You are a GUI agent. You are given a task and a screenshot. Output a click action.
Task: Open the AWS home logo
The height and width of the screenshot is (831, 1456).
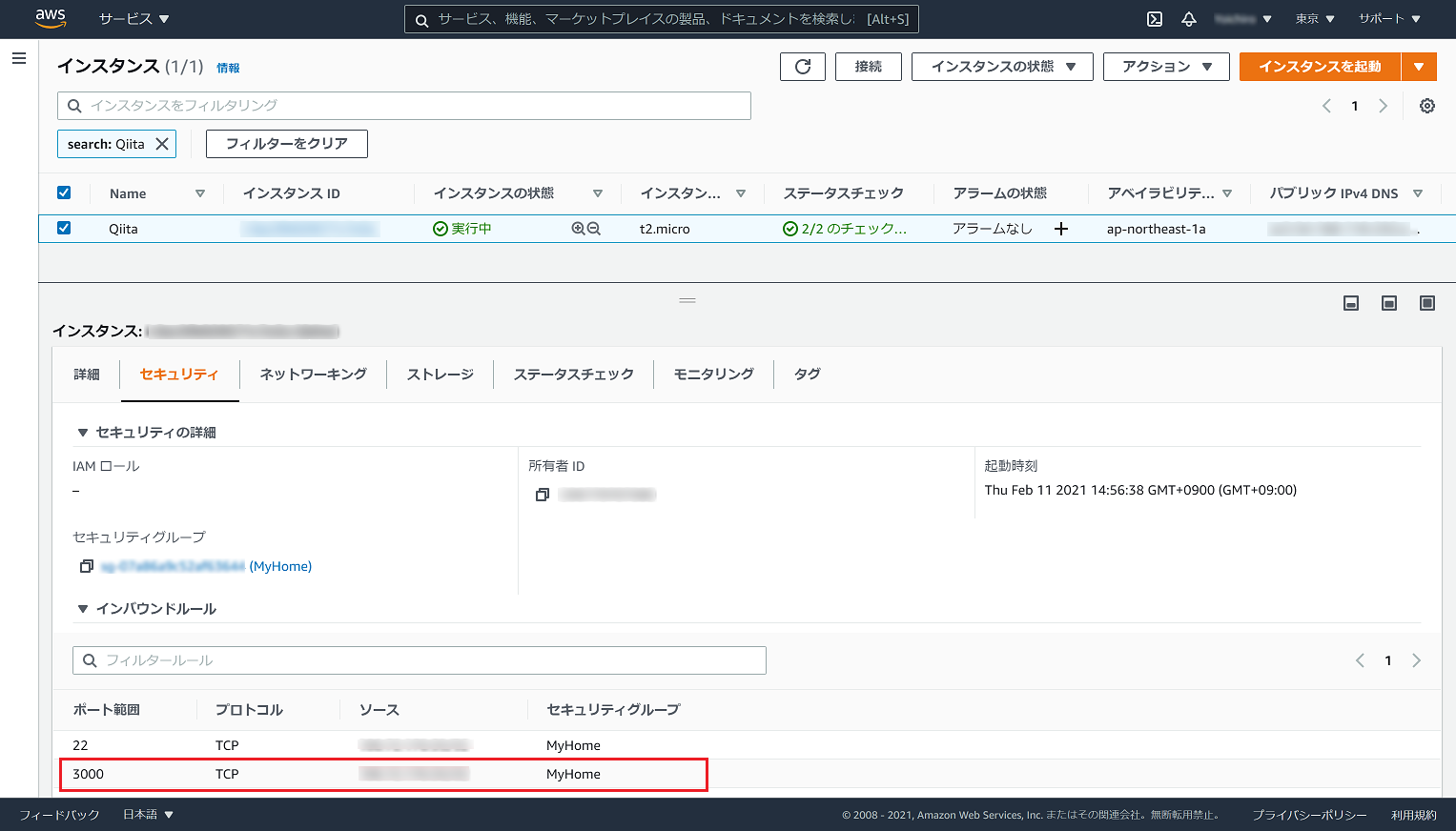tap(51, 18)
